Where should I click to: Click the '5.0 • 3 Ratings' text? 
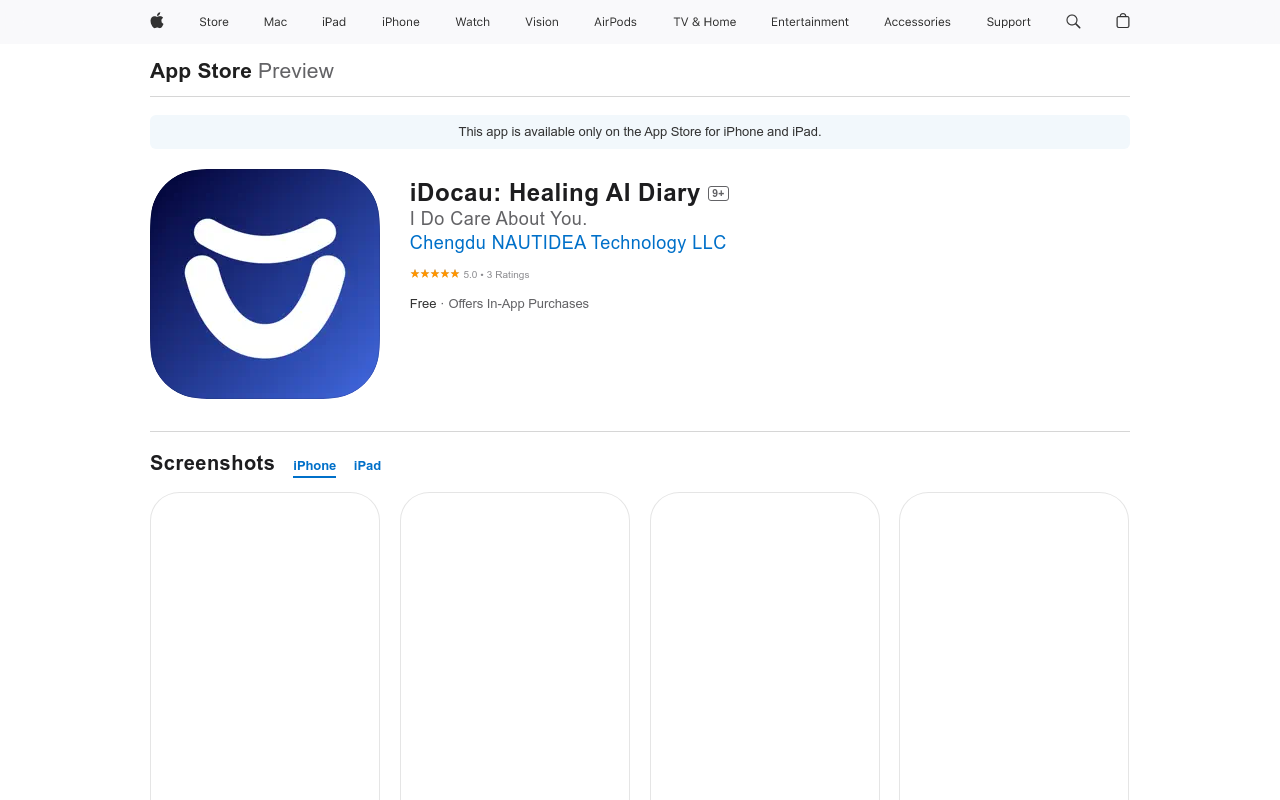click(496, 275)
